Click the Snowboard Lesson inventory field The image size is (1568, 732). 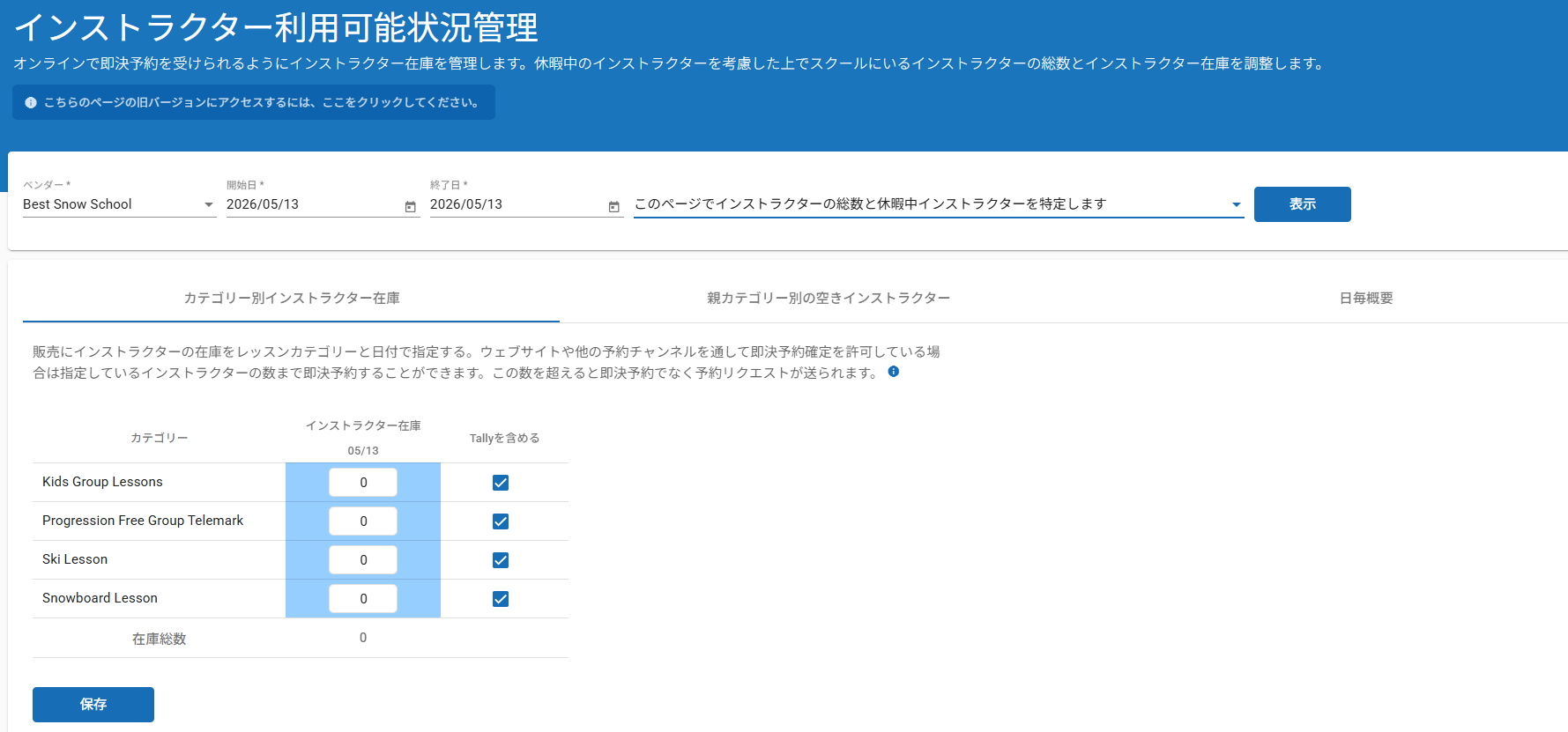(363, 599)
